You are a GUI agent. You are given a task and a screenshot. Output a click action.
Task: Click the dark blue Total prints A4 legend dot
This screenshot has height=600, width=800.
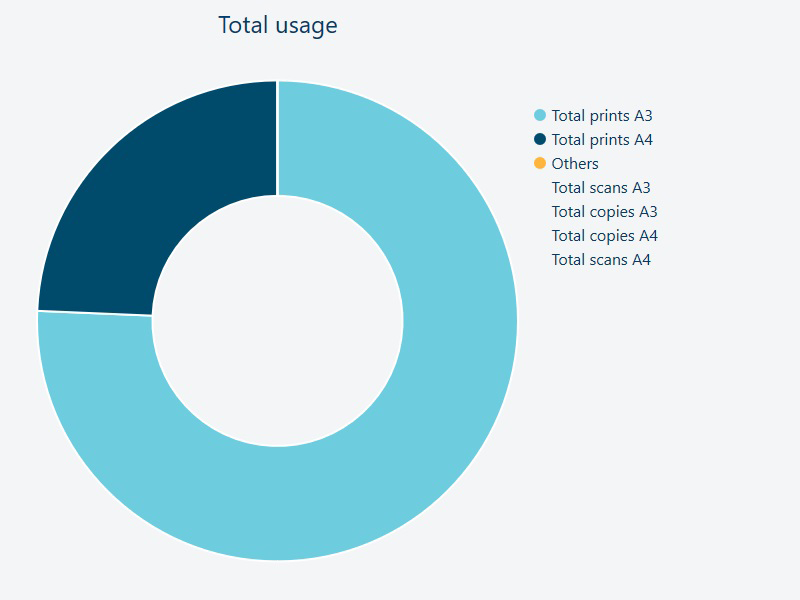coord(540,140)
